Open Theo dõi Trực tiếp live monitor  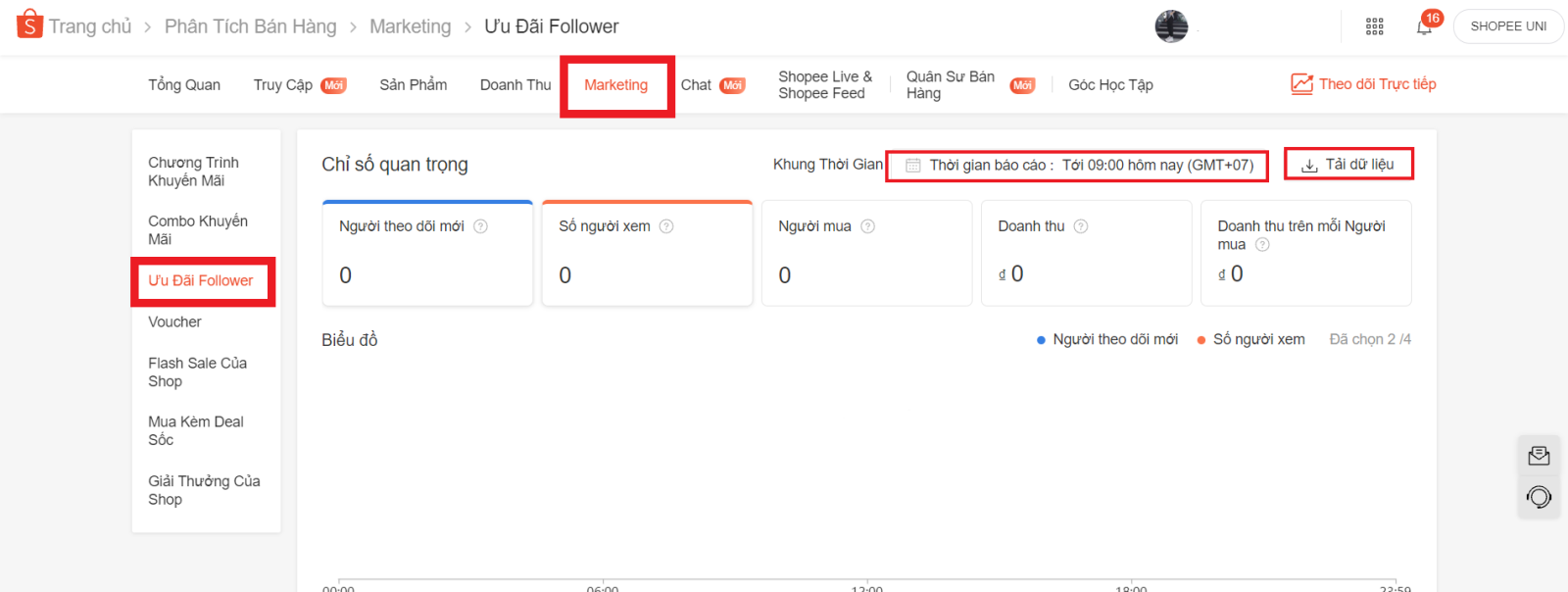(x=1363, y=84)
